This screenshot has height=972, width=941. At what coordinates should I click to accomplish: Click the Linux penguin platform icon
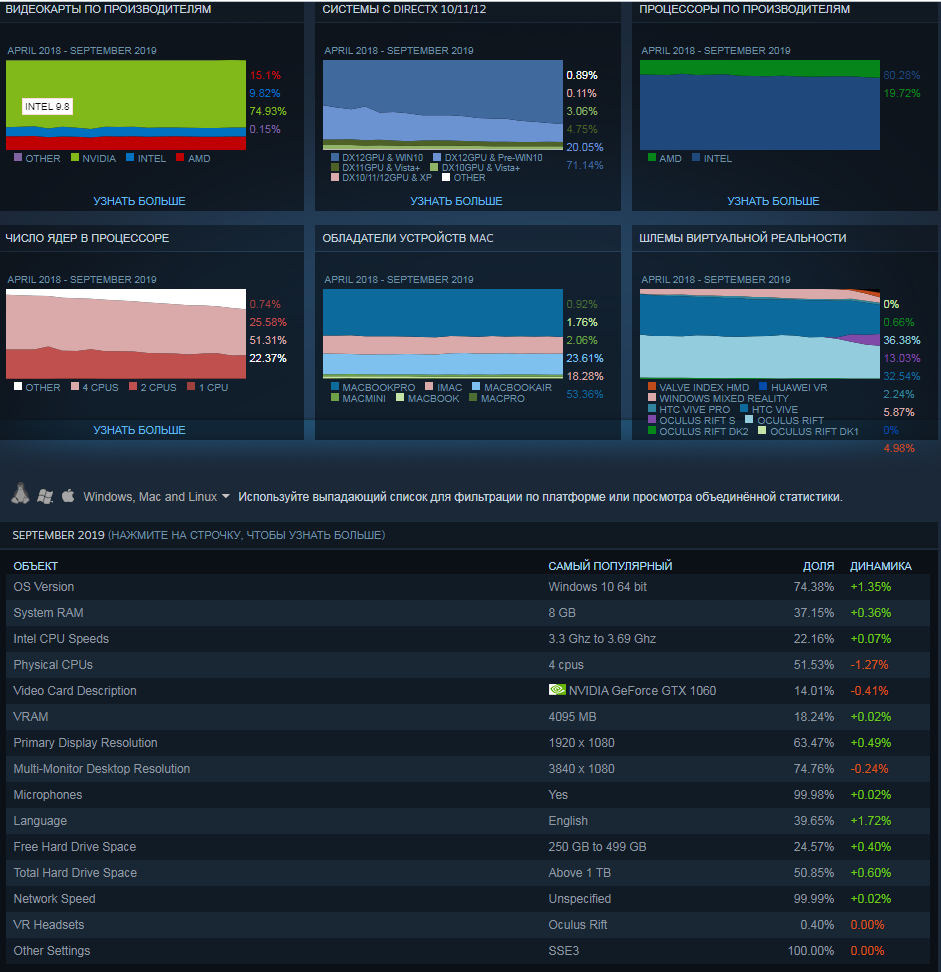pos(20,494)
